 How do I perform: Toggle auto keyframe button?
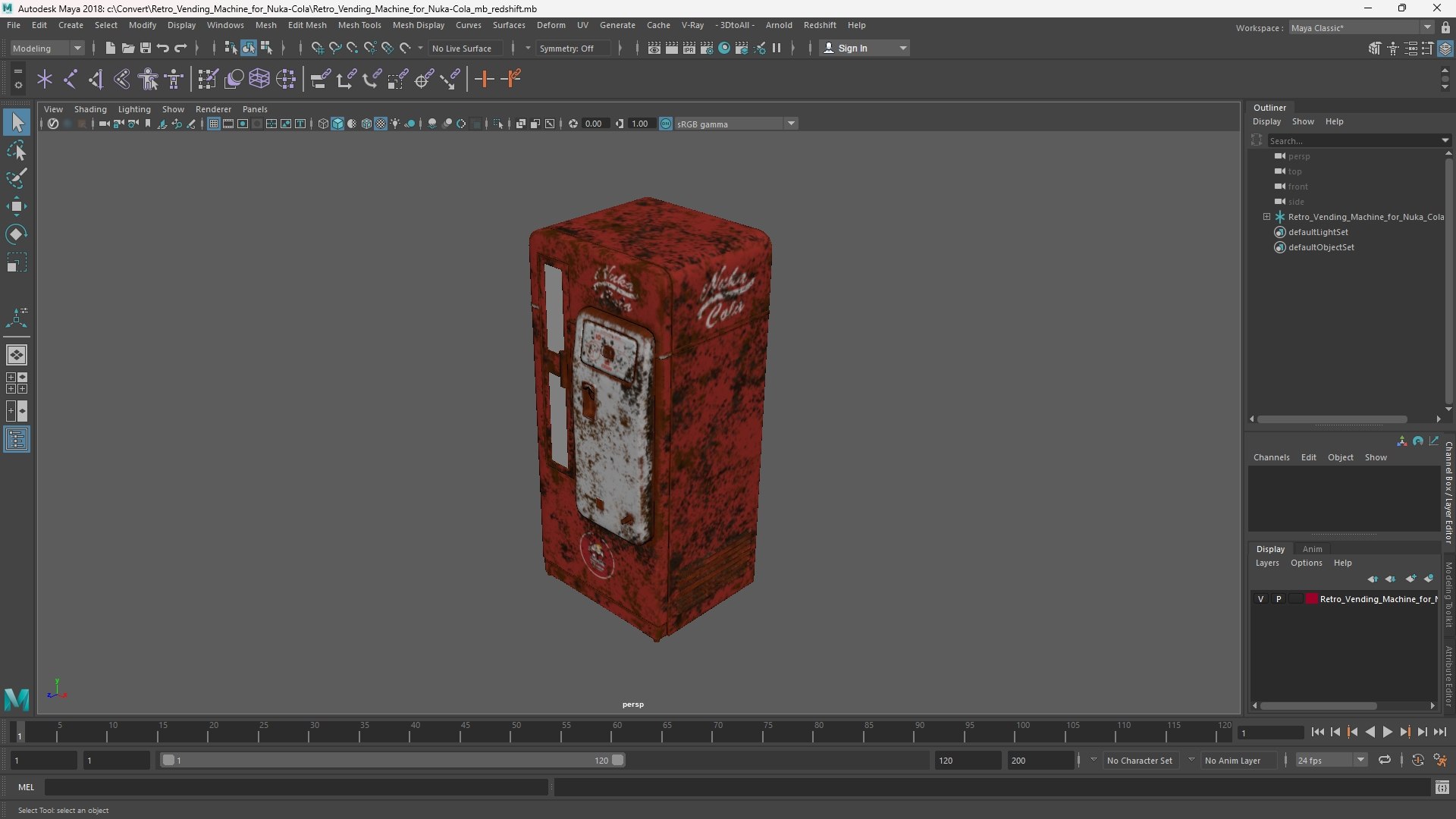tap(1417, 760)
